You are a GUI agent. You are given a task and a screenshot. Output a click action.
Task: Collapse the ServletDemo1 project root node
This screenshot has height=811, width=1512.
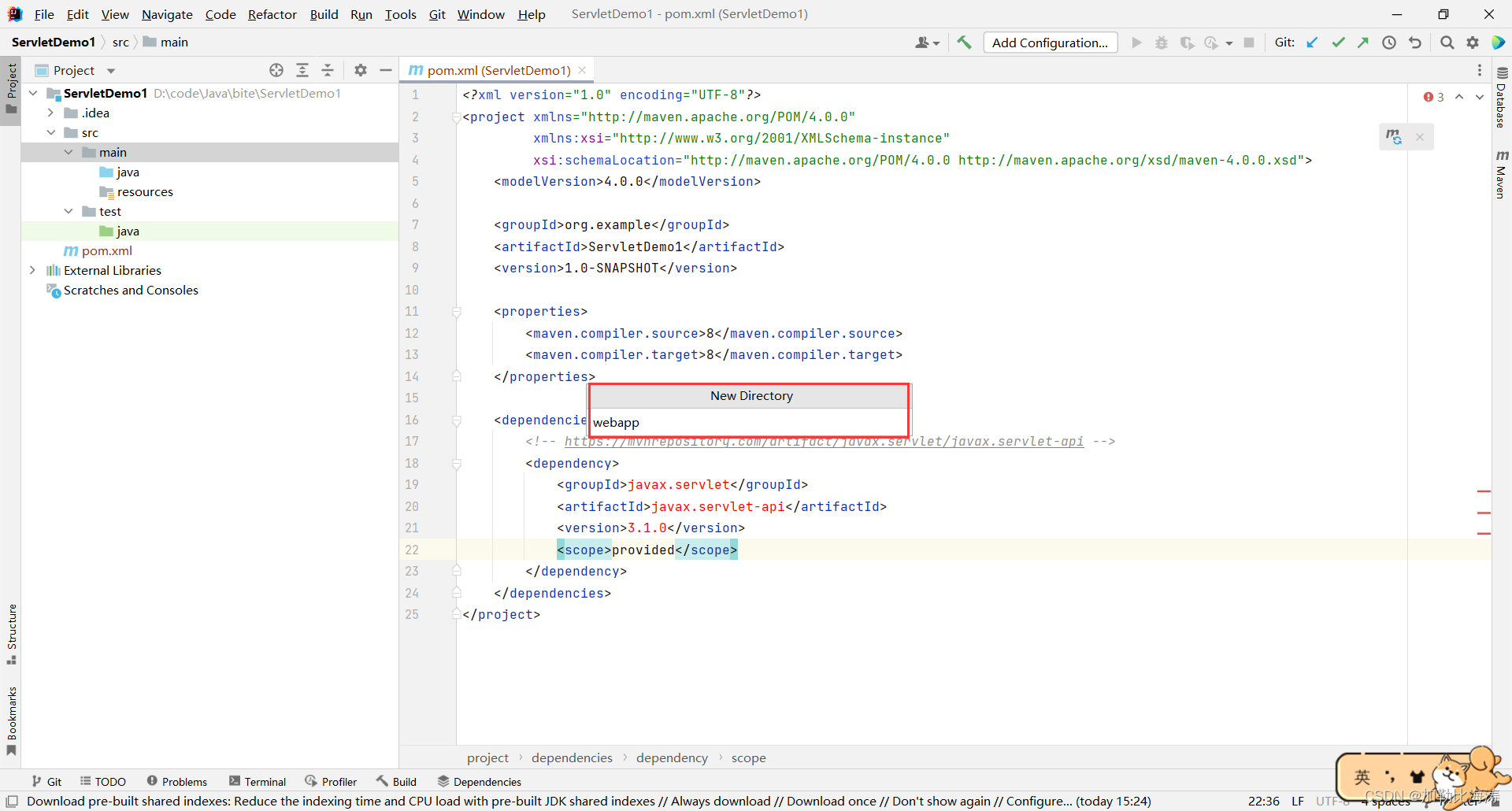coord(33,93)
